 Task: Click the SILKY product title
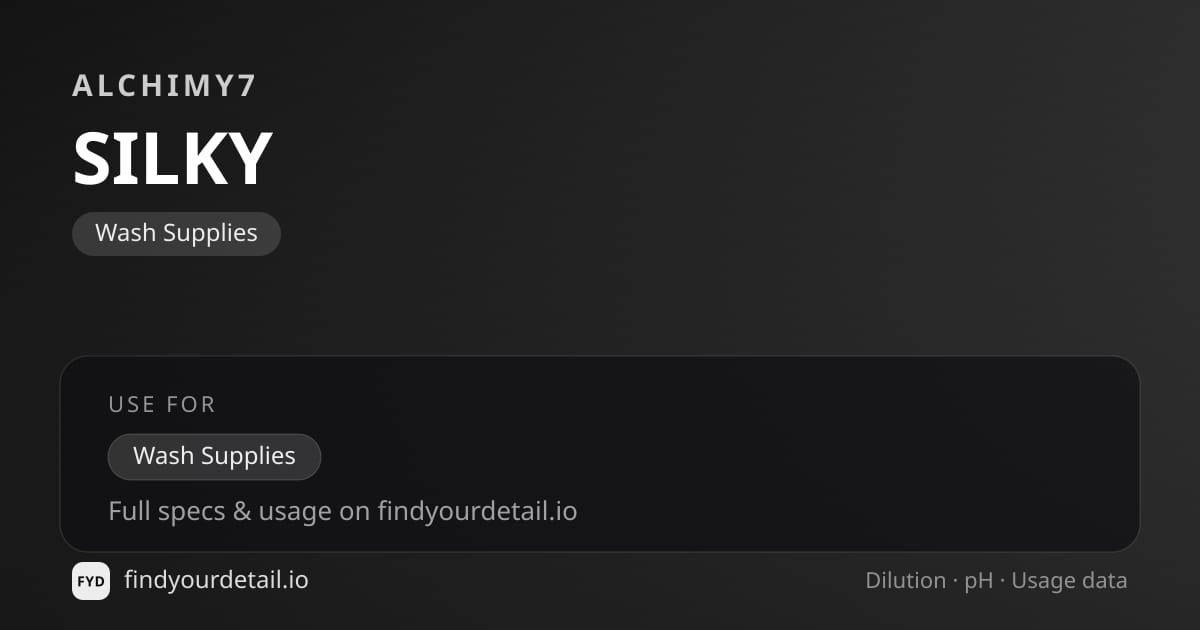tap(172, 158)
